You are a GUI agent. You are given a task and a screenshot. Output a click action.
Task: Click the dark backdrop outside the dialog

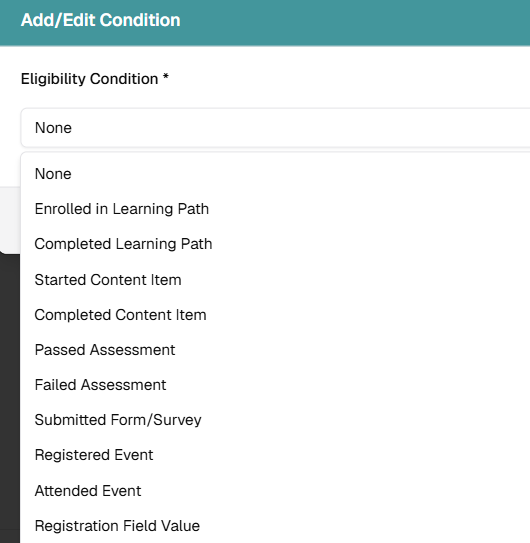(10, 398)
